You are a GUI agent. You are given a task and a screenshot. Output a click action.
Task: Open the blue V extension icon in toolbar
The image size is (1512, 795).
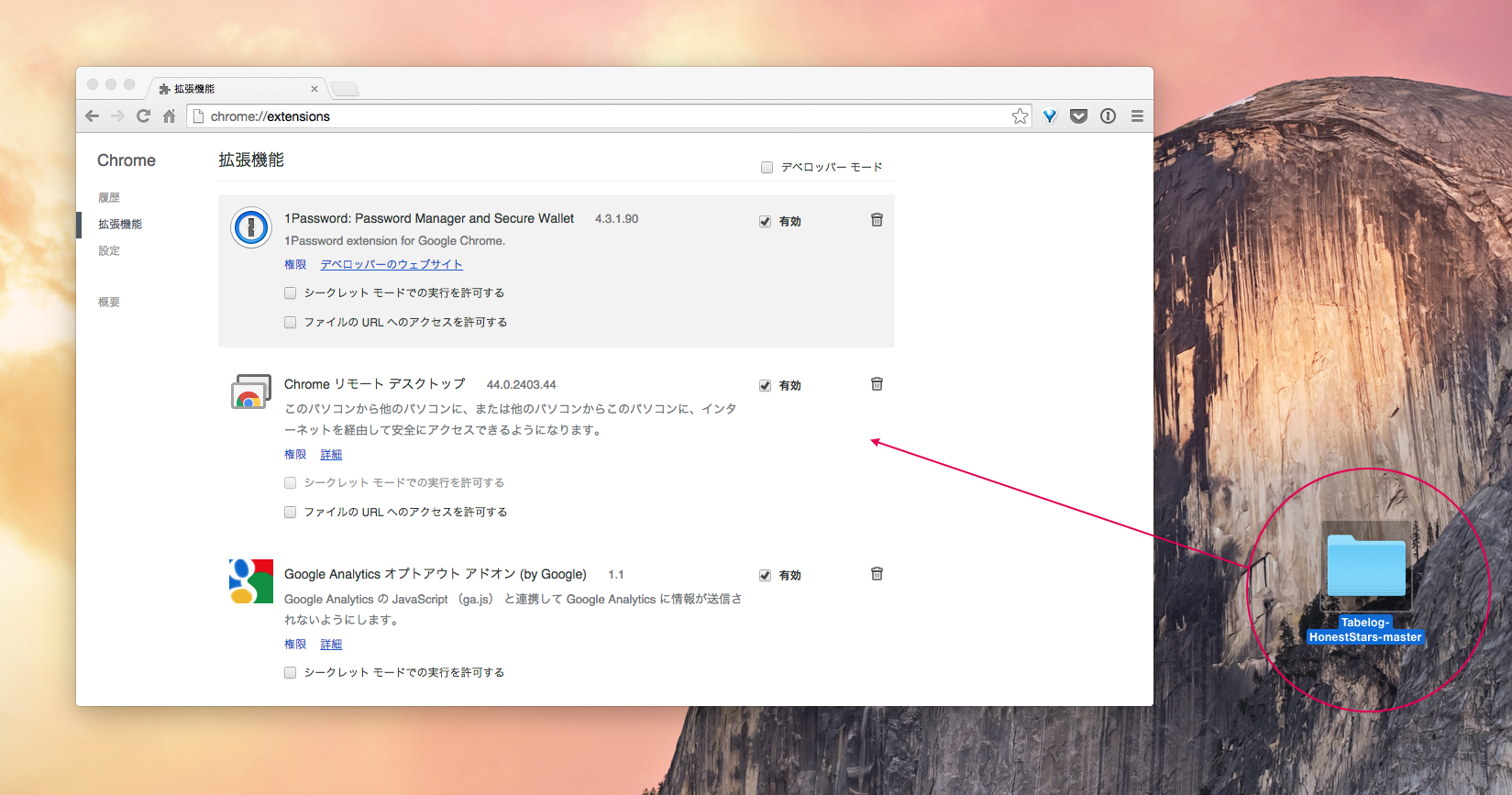1050,116
